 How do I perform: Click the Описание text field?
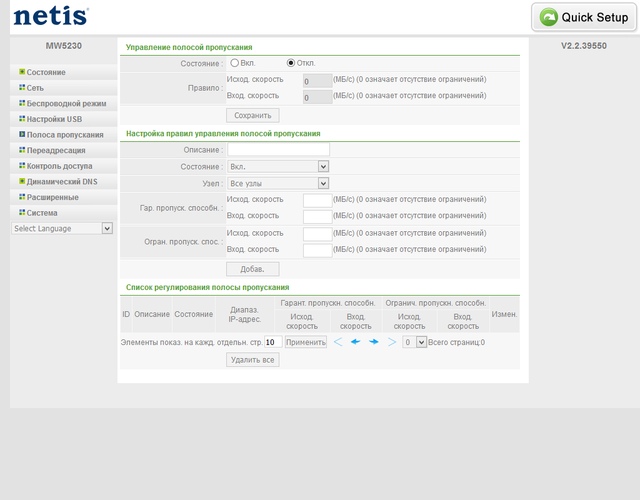(278, 149)
